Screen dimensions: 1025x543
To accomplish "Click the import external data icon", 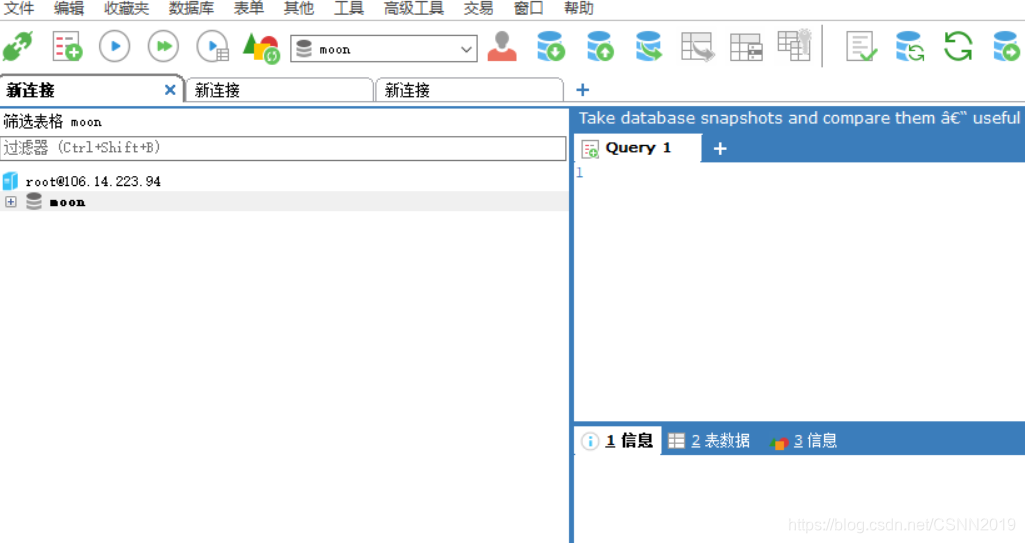I will pos(550,46).
